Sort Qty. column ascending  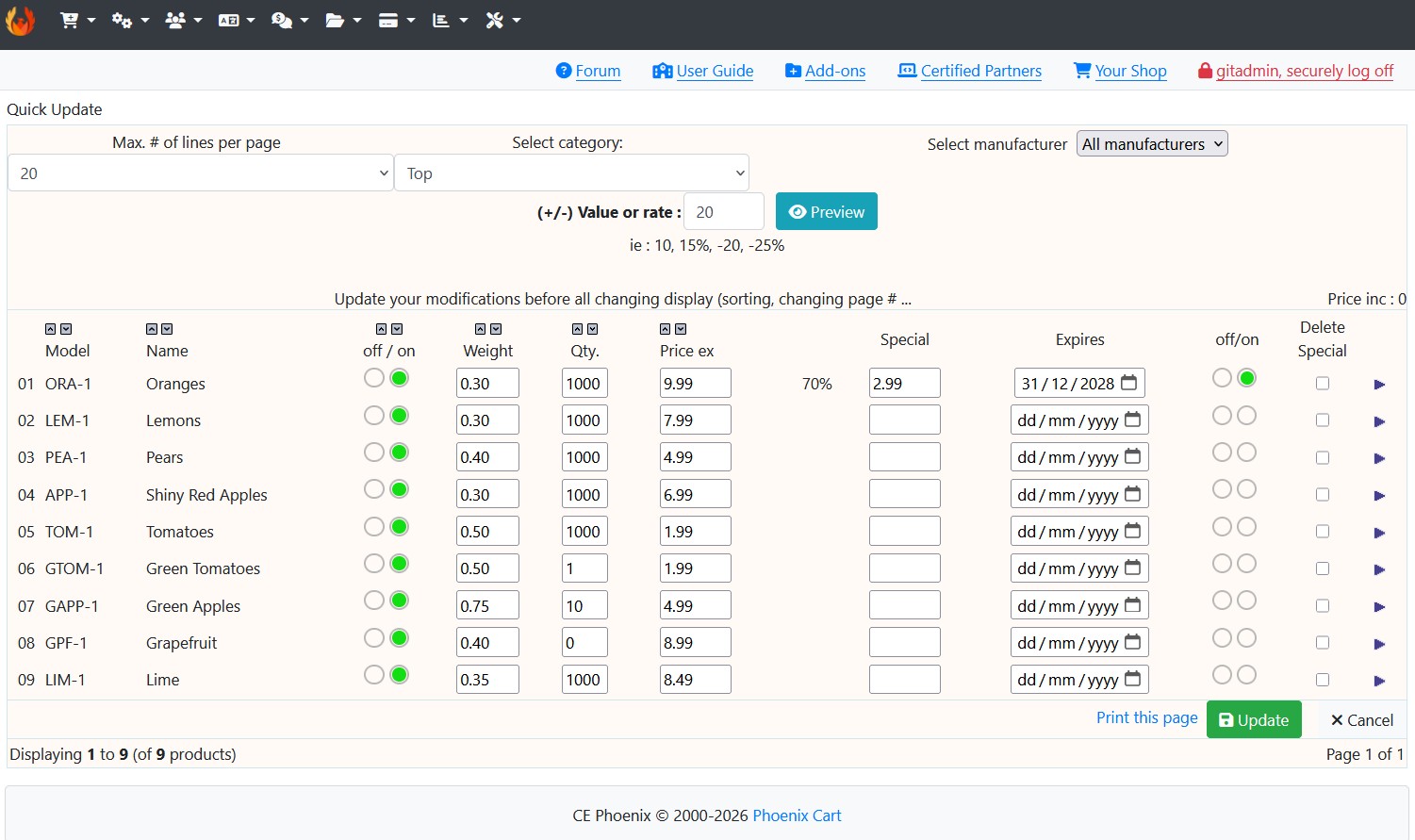point(578,329)
